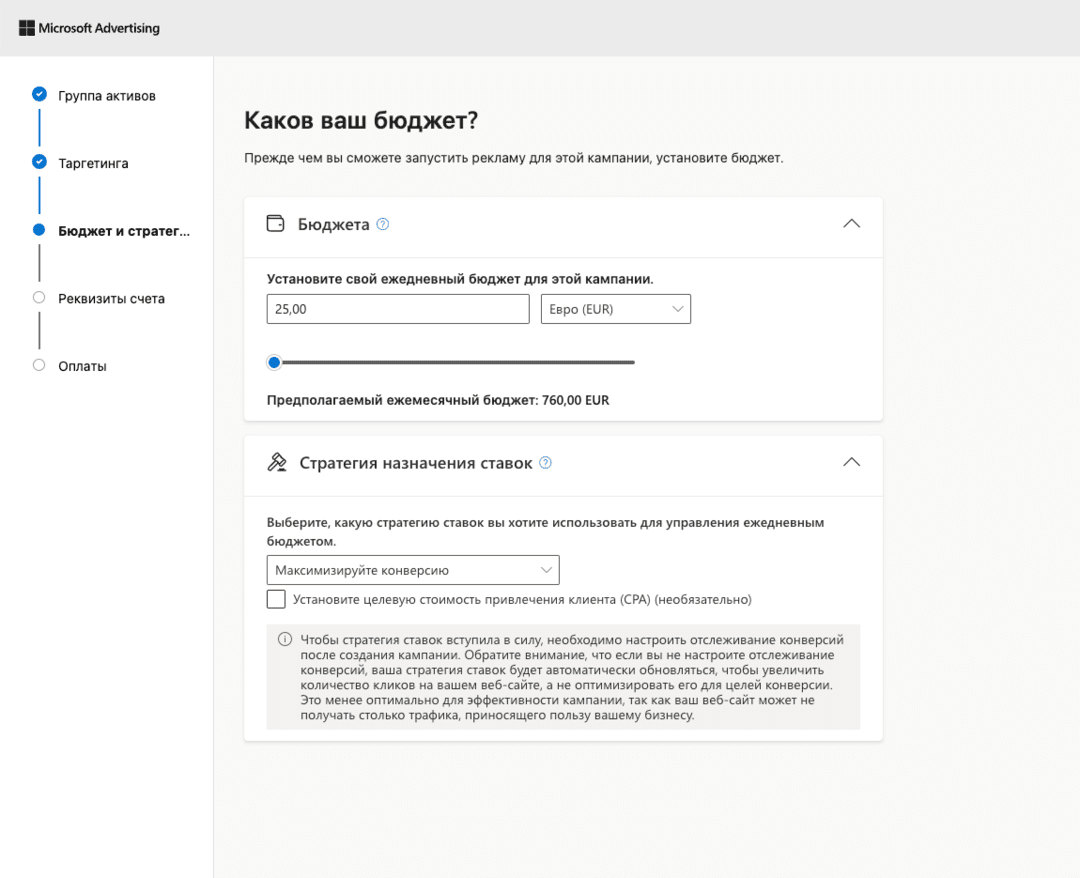The width and height of the screenshot is (1080, 878).
Task: Open help tooltip next to Стратегия назначения ставок
Action: pyautogui.click(x=544, y=462)
